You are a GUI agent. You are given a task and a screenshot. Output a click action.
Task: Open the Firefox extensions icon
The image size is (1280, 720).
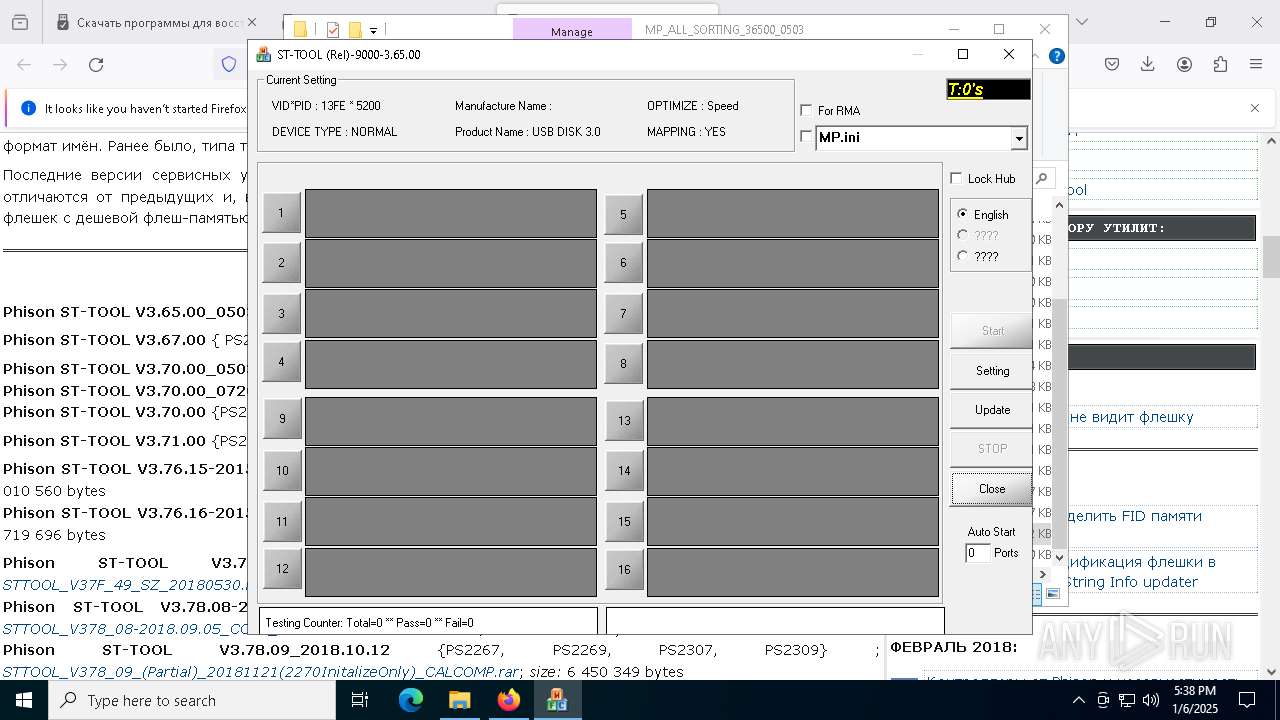tap(1220, 65)
